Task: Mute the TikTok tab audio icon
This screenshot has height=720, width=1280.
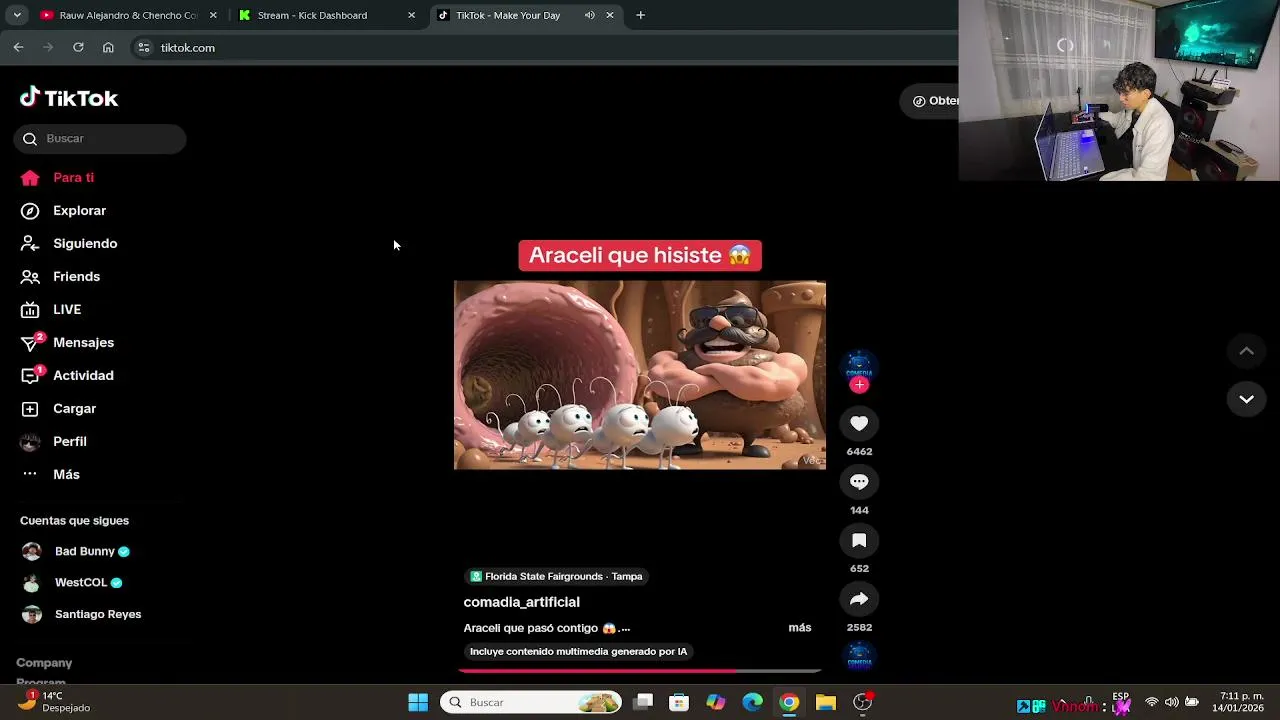Action: tap(589, 15)
